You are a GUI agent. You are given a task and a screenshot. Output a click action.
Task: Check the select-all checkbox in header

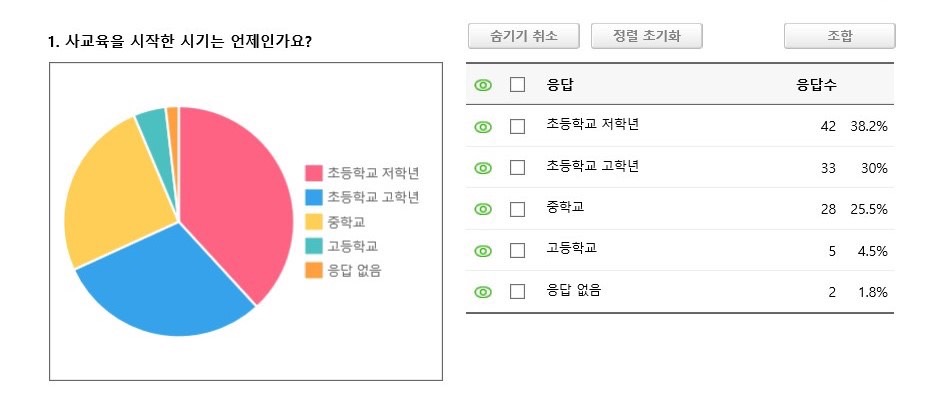(517, 85)
